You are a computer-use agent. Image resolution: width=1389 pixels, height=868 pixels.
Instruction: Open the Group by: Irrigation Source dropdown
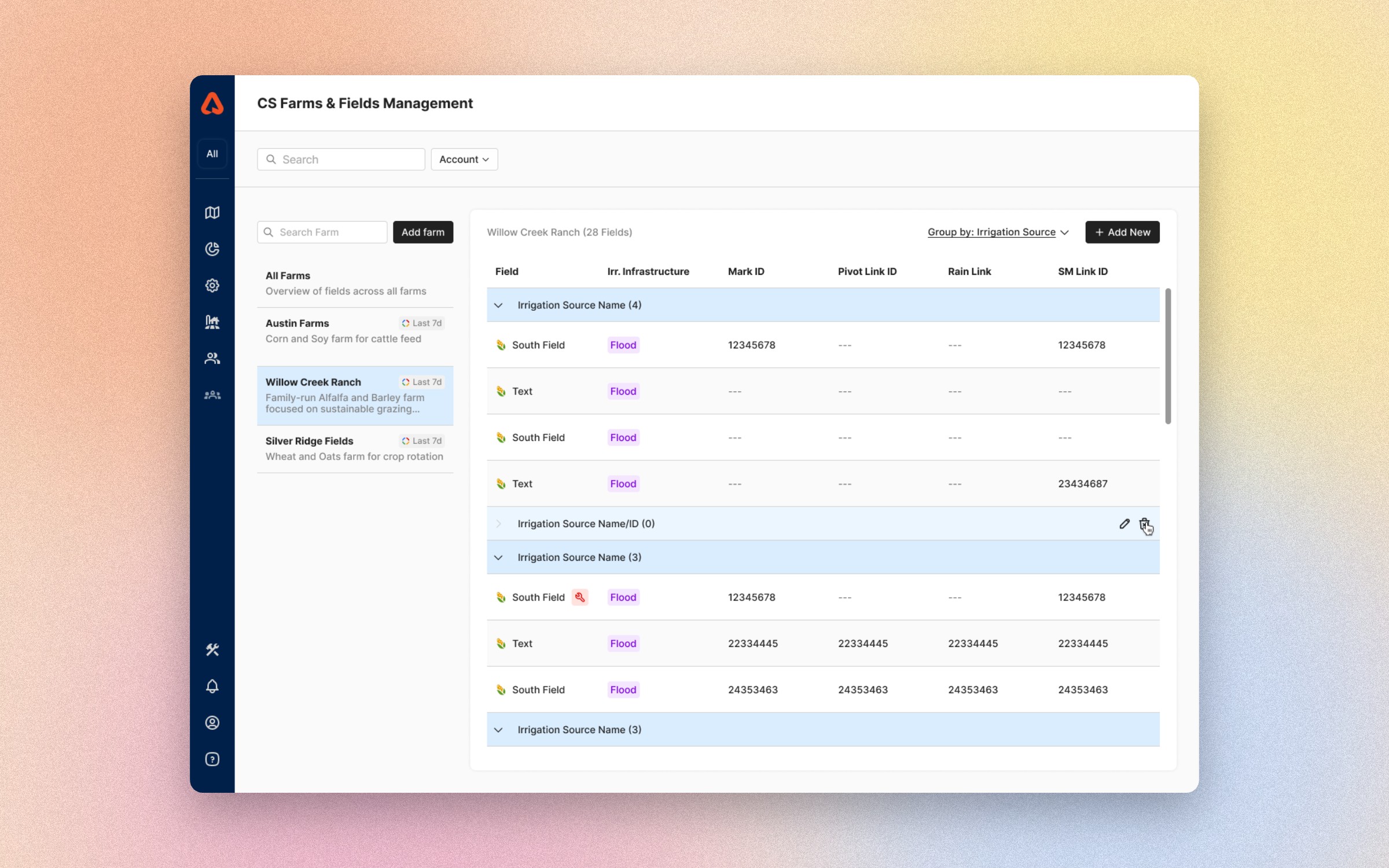(x=998, y=232)
